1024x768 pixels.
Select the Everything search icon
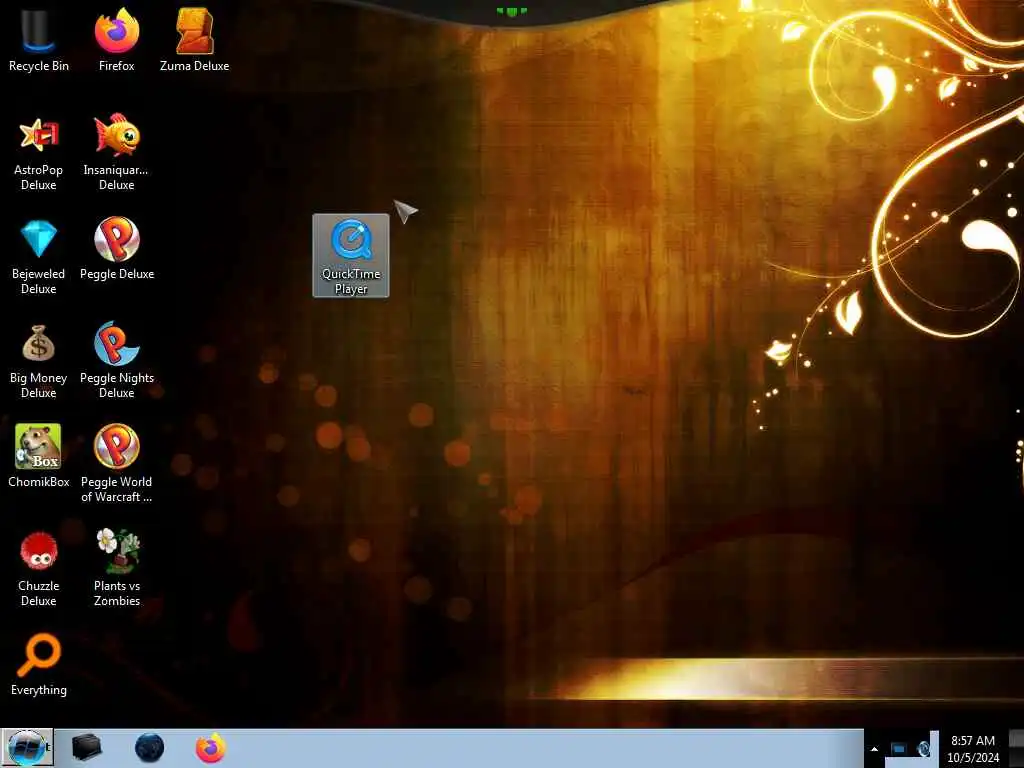coord(38,665)
